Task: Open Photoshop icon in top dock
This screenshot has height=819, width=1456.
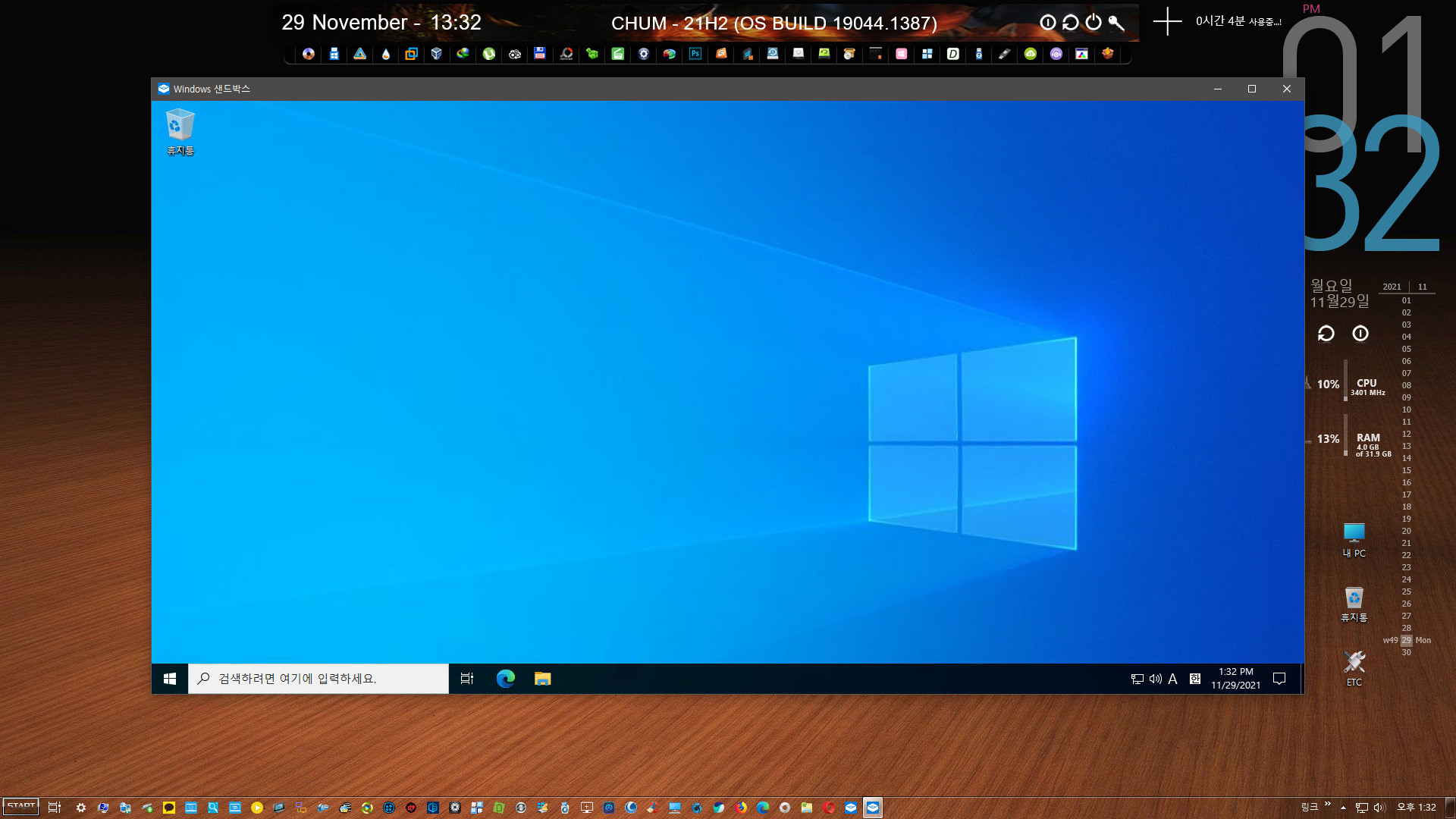Action: click(695, 54)
